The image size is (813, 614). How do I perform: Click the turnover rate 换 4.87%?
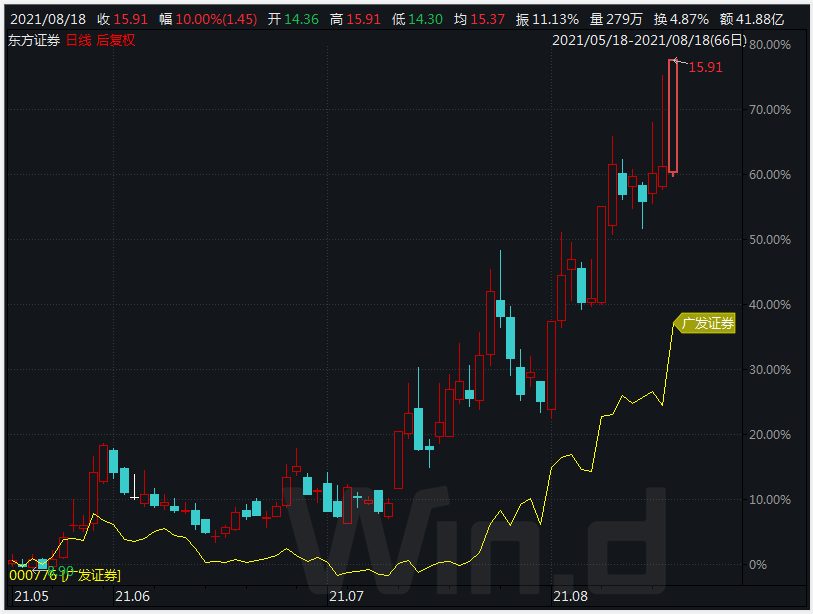click(681, 20)
